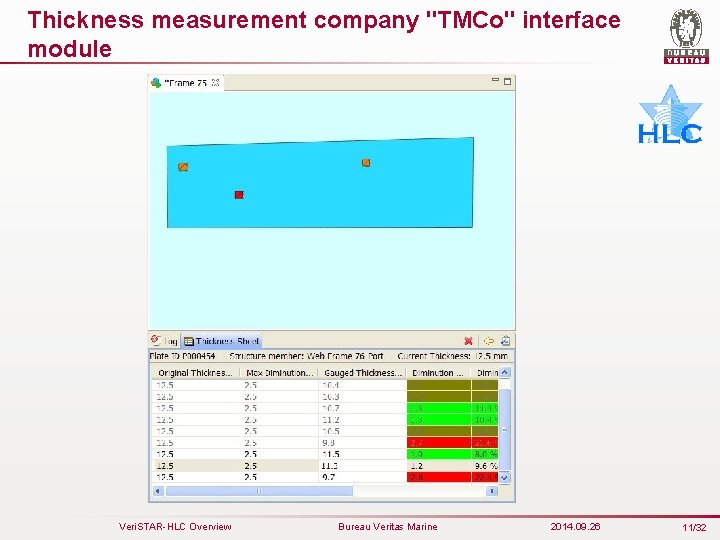This screenshot has width=720, height=540.
Task: Open the Thickness Sheet tab
Action: 222,341
